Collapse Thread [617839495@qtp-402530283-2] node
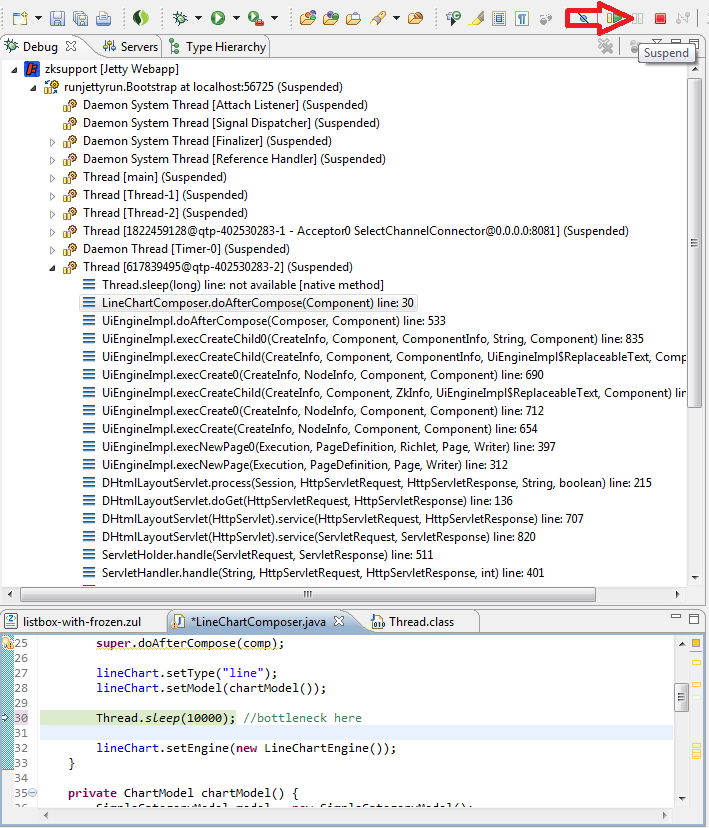 (52, 268)
